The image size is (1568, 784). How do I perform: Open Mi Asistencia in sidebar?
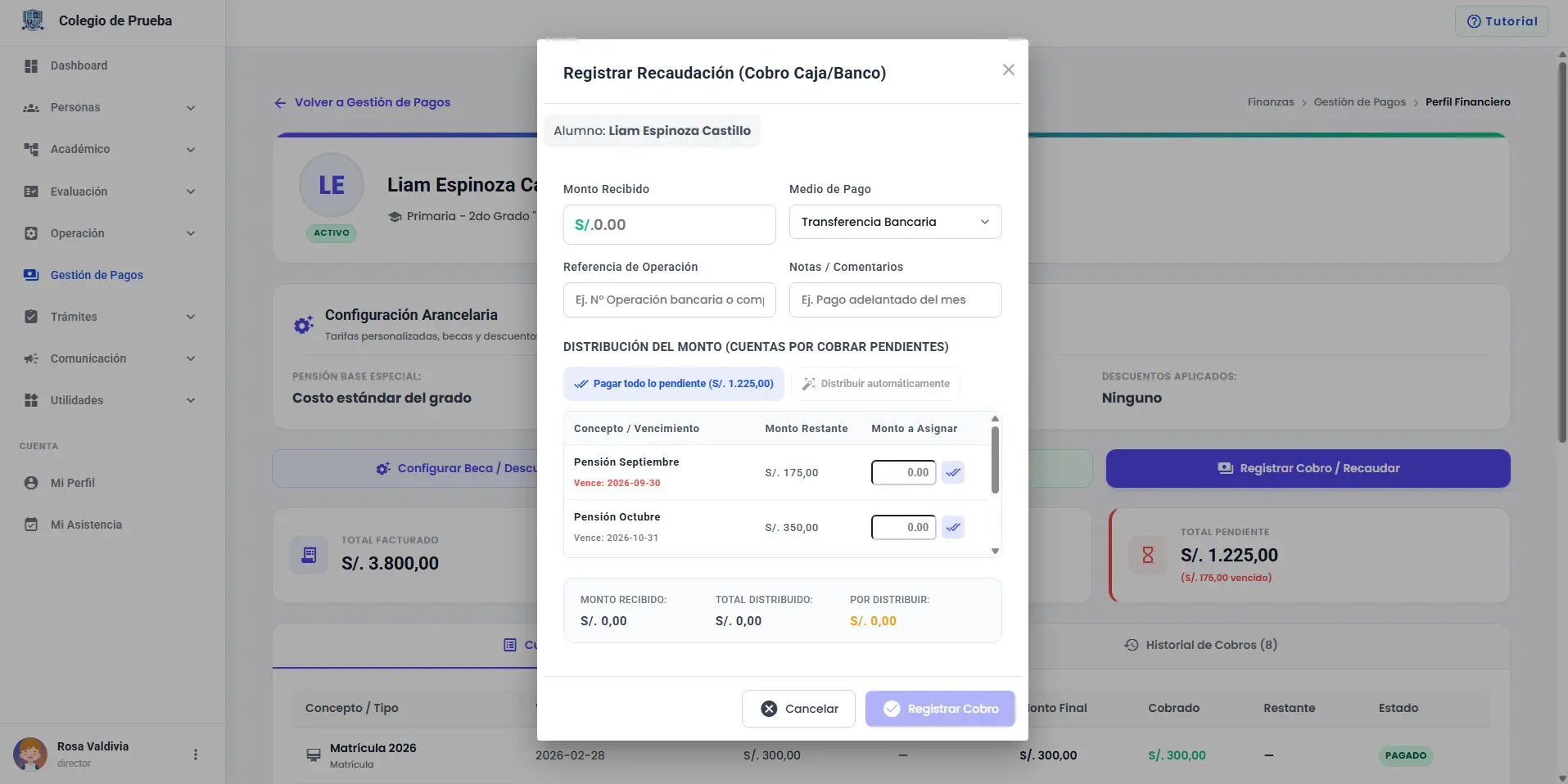click(x=112, y=525)
